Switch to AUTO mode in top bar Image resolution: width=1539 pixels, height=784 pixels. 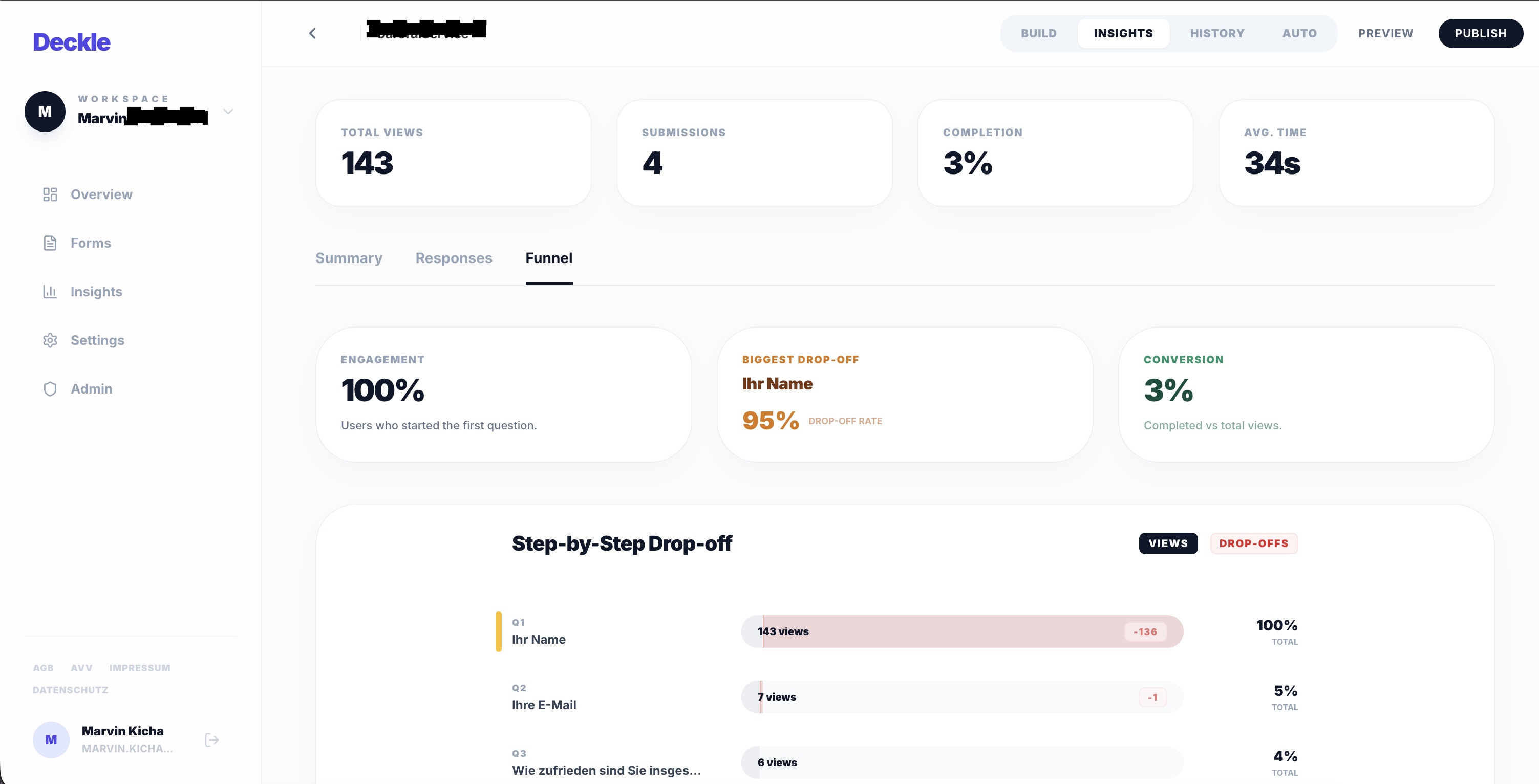(x=1299, y=33)
